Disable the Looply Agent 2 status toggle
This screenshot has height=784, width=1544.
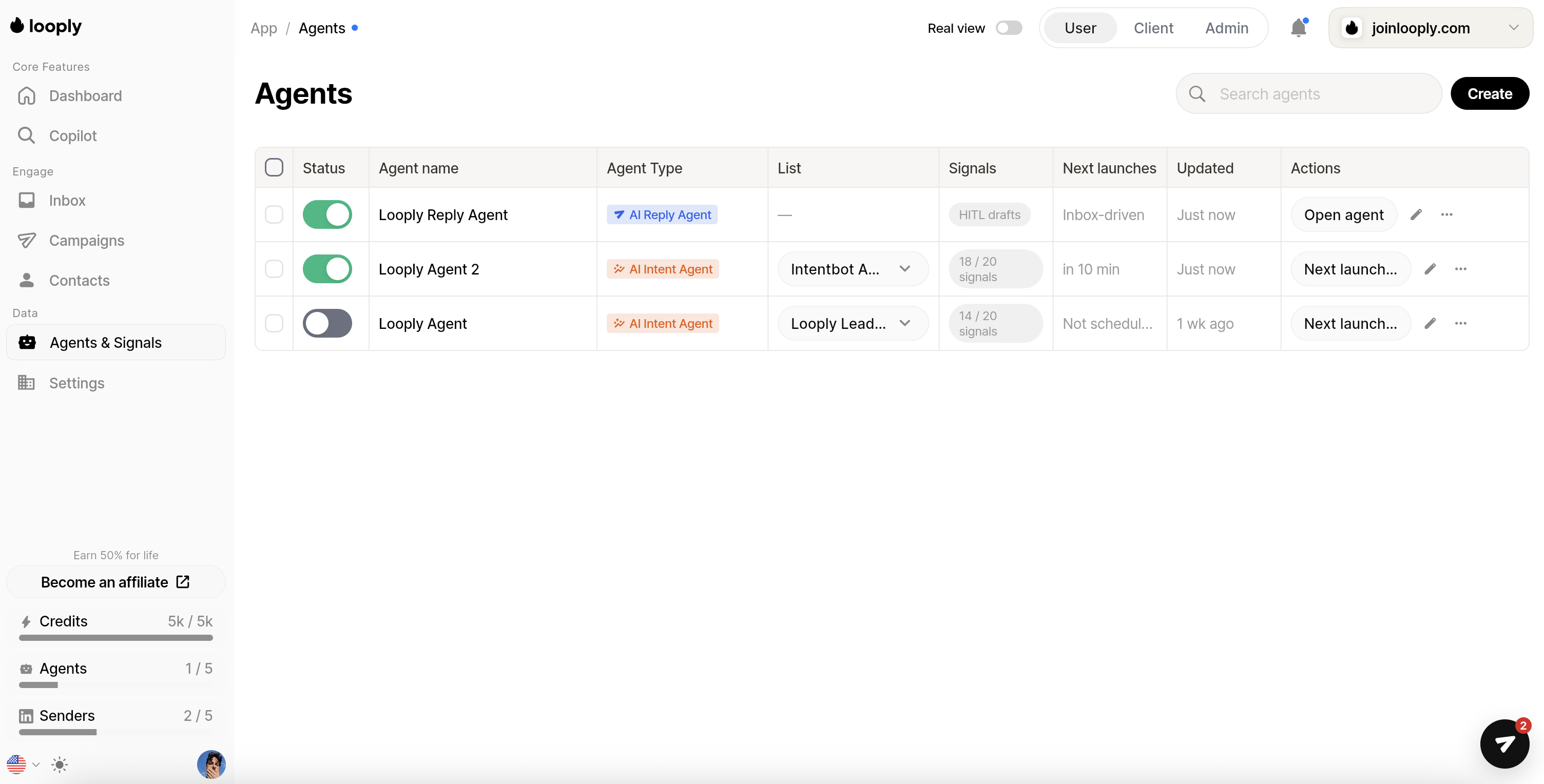(x=327, y=269)
